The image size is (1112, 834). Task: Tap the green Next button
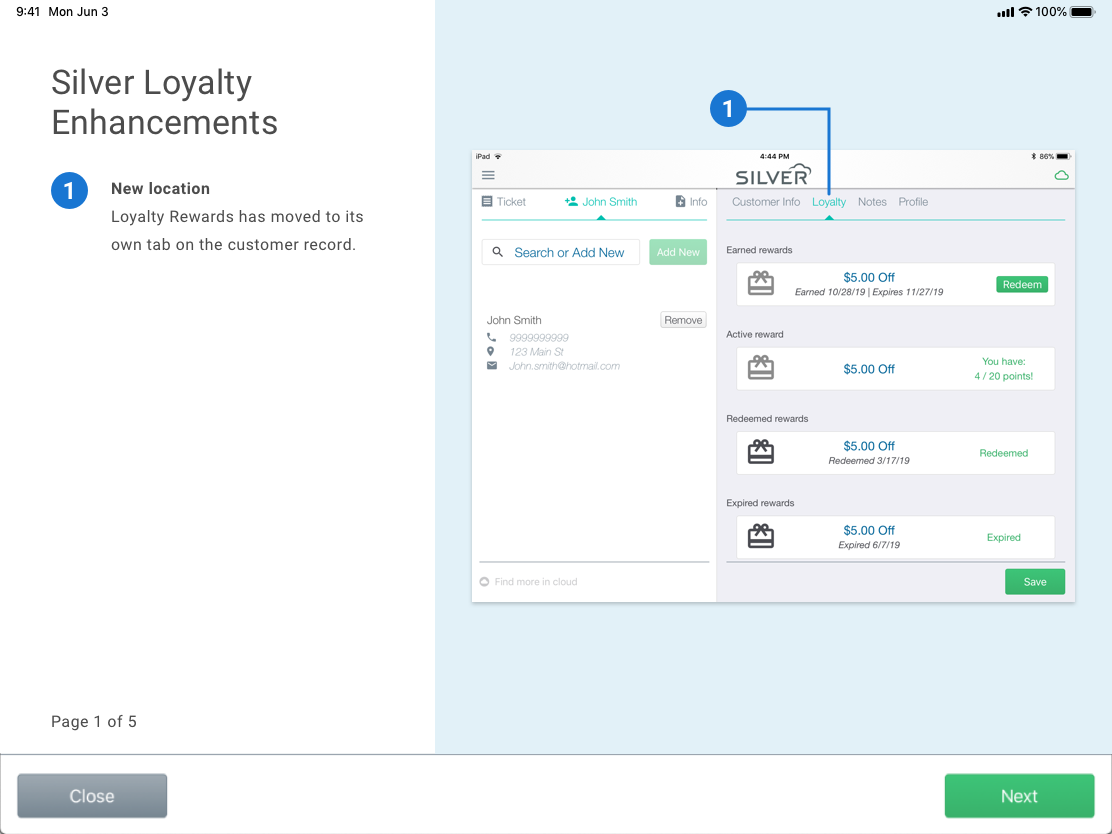1019,796
